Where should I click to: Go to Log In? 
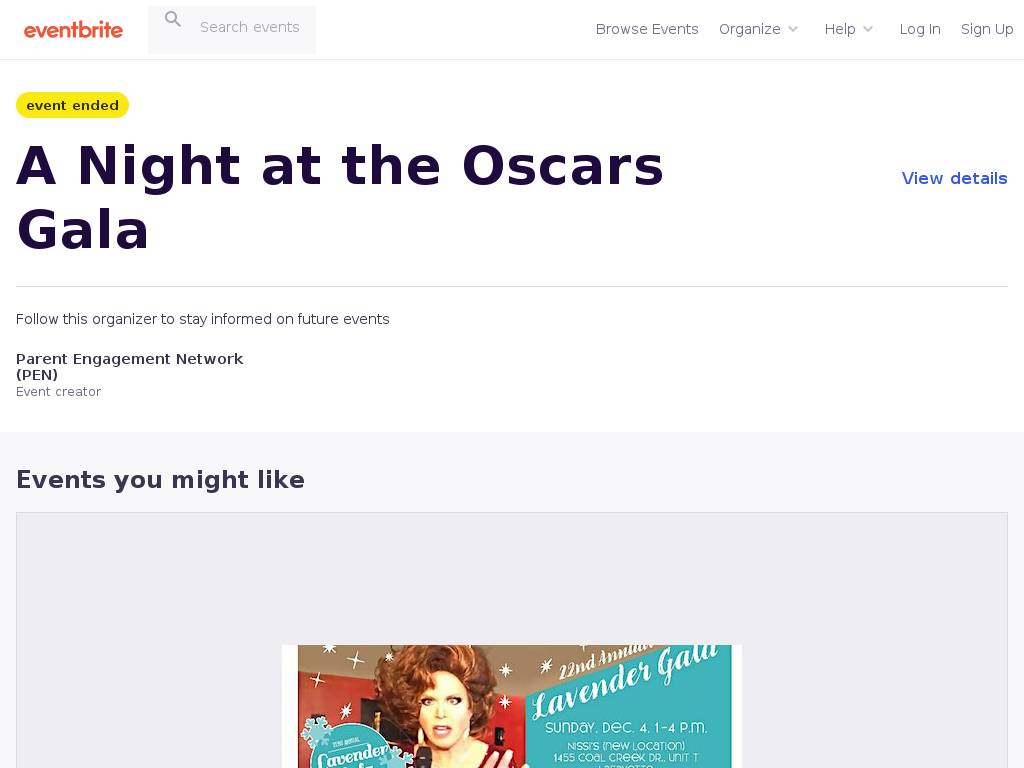(x=920, y=29)
